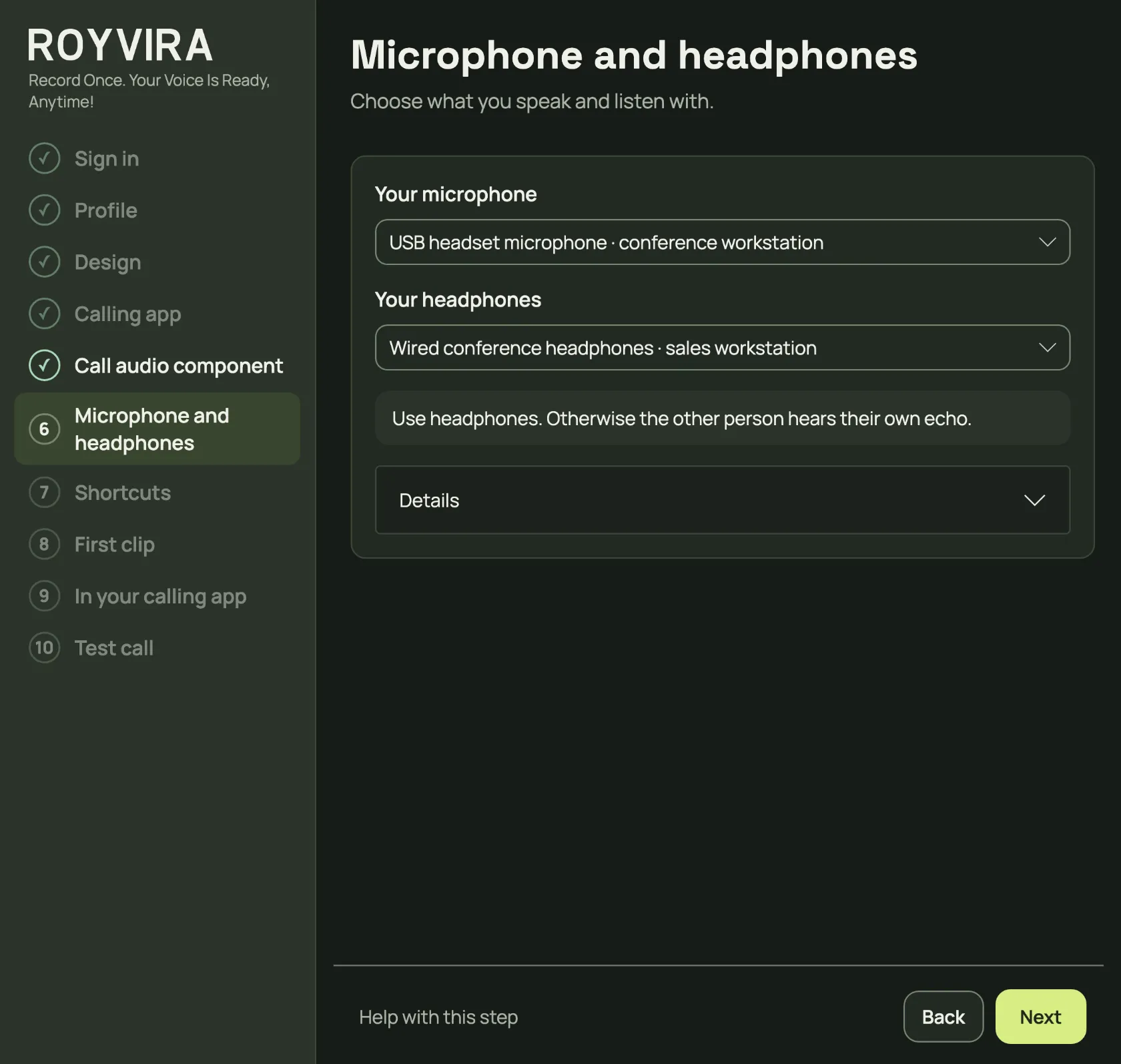This screenshot has width=1121, height=1064.
Task: Click the step 8 First clip badge
Action: pos(44,544)
